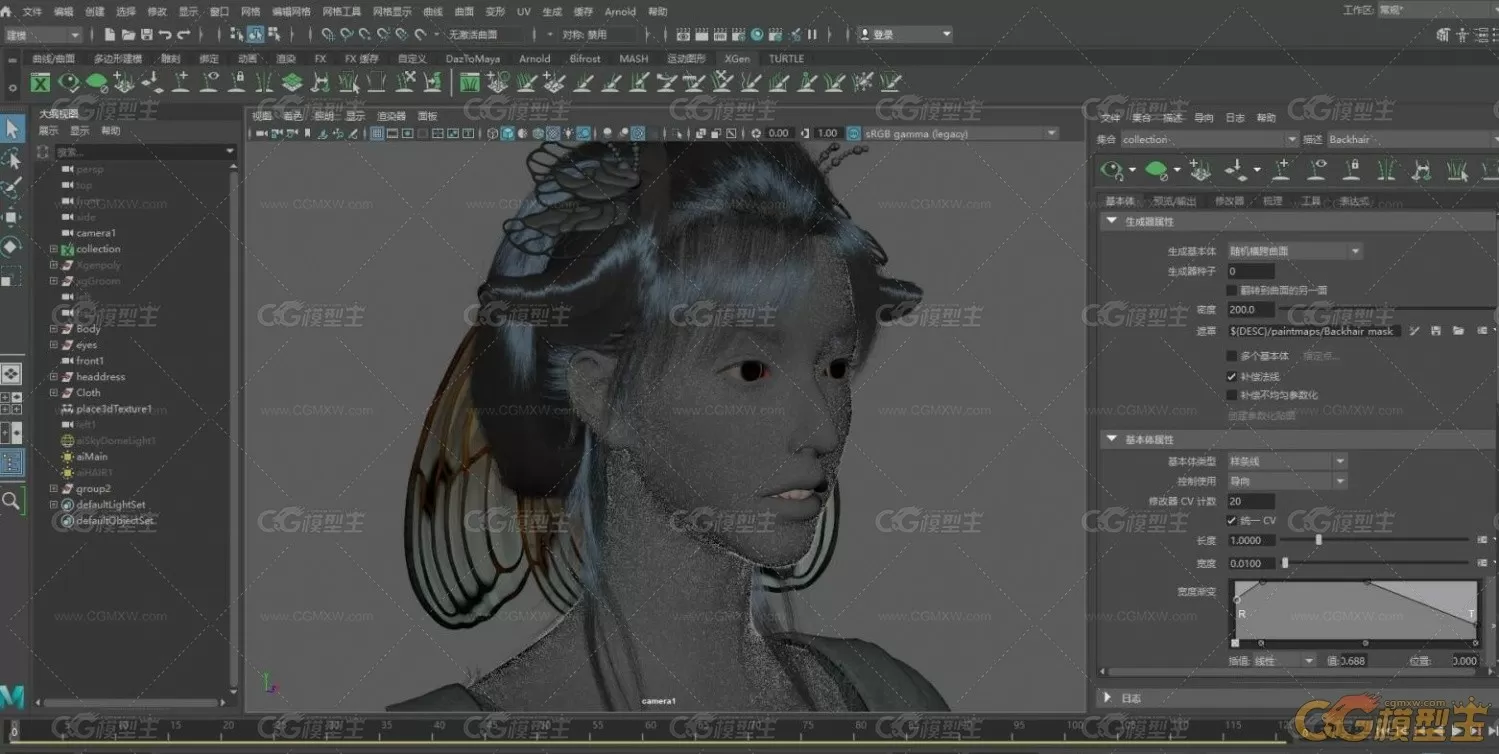Click the 登录 sign-in button
The image size is (1499, 754).
tap(905, 34)
